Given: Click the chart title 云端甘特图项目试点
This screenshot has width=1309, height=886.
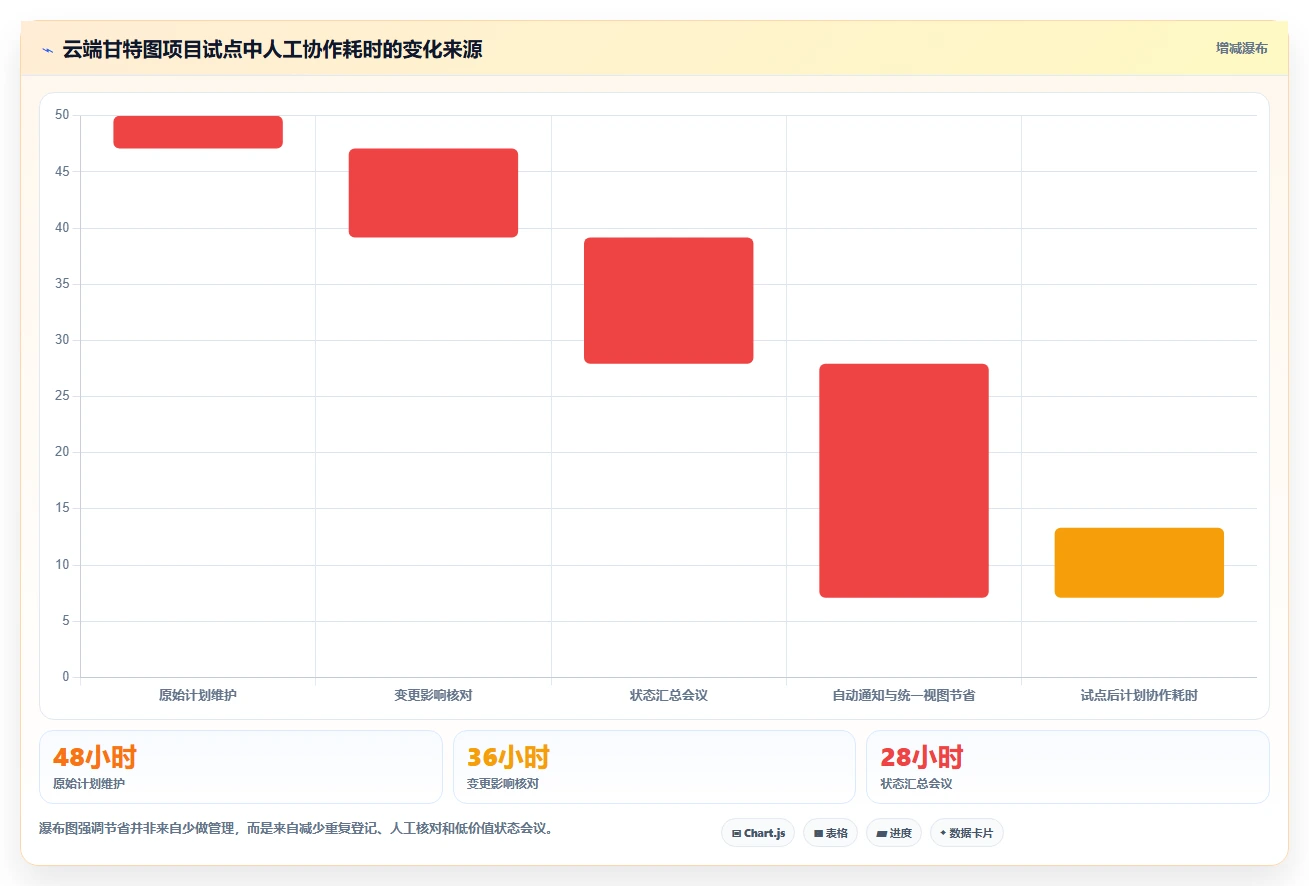Looking at the screenshot, I should 272,49.
